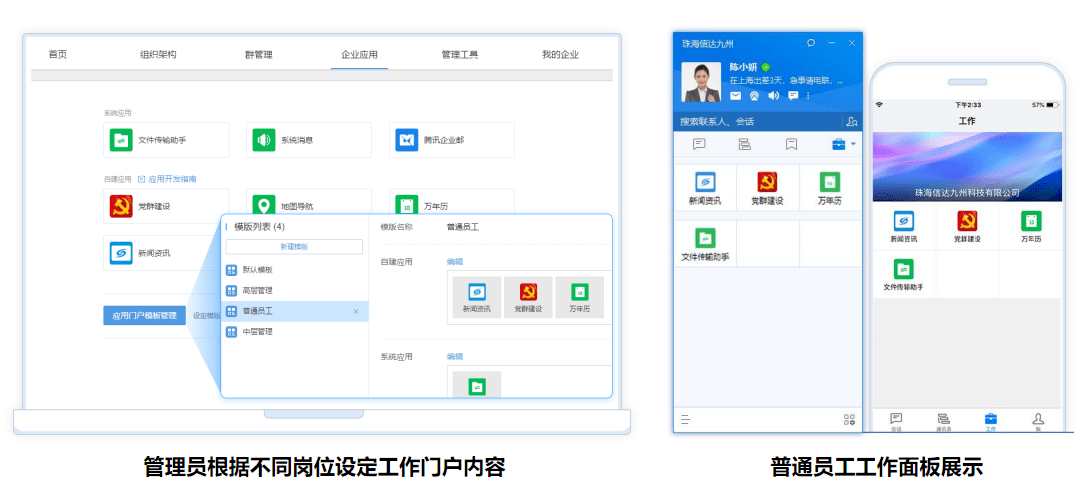This screenshot has width=1091, height=486.
Task: Open the bottom-left menu icon in desktop client
Action: (685, 419)
